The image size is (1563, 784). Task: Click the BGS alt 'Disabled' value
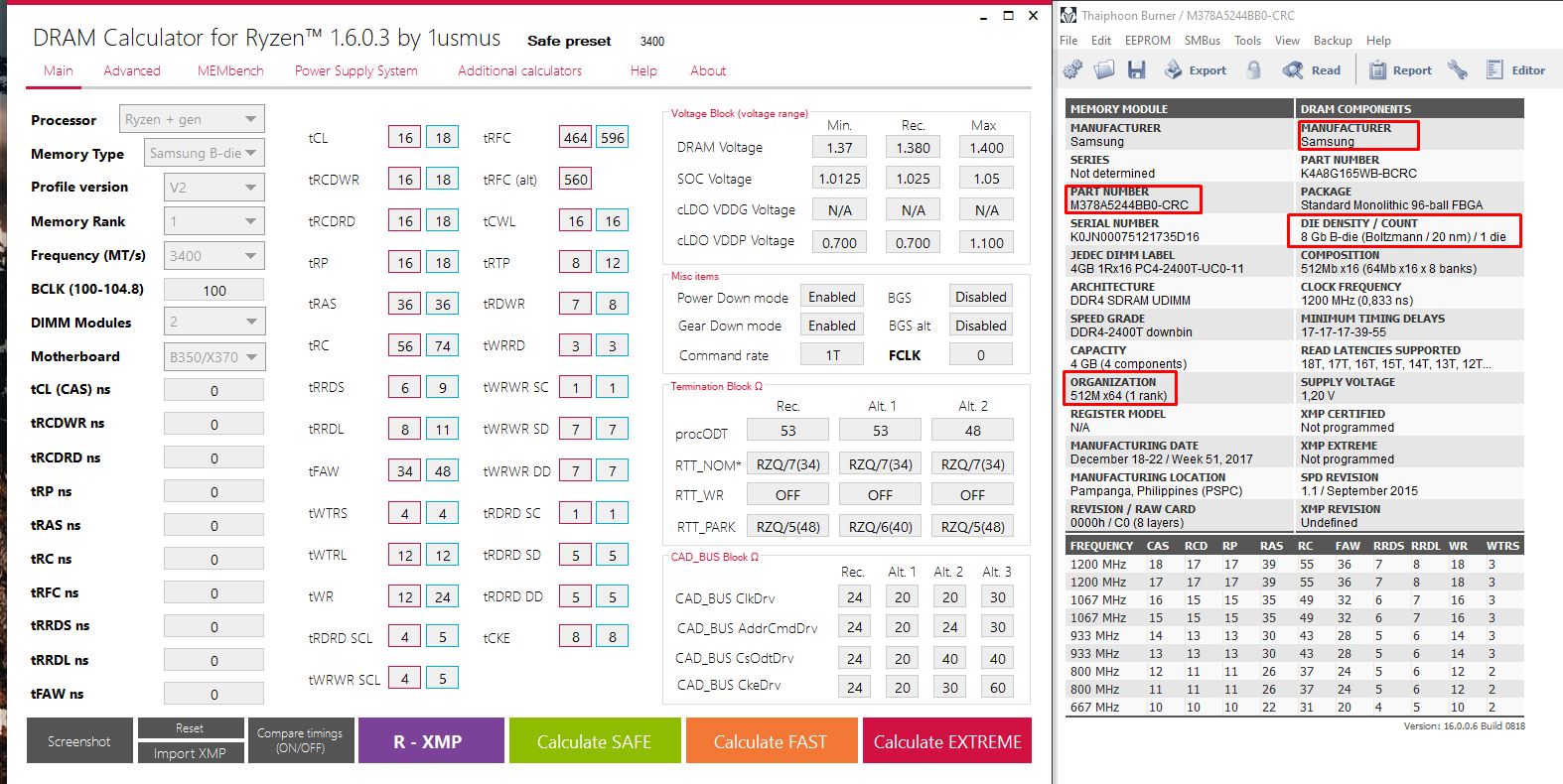[981, 326]
